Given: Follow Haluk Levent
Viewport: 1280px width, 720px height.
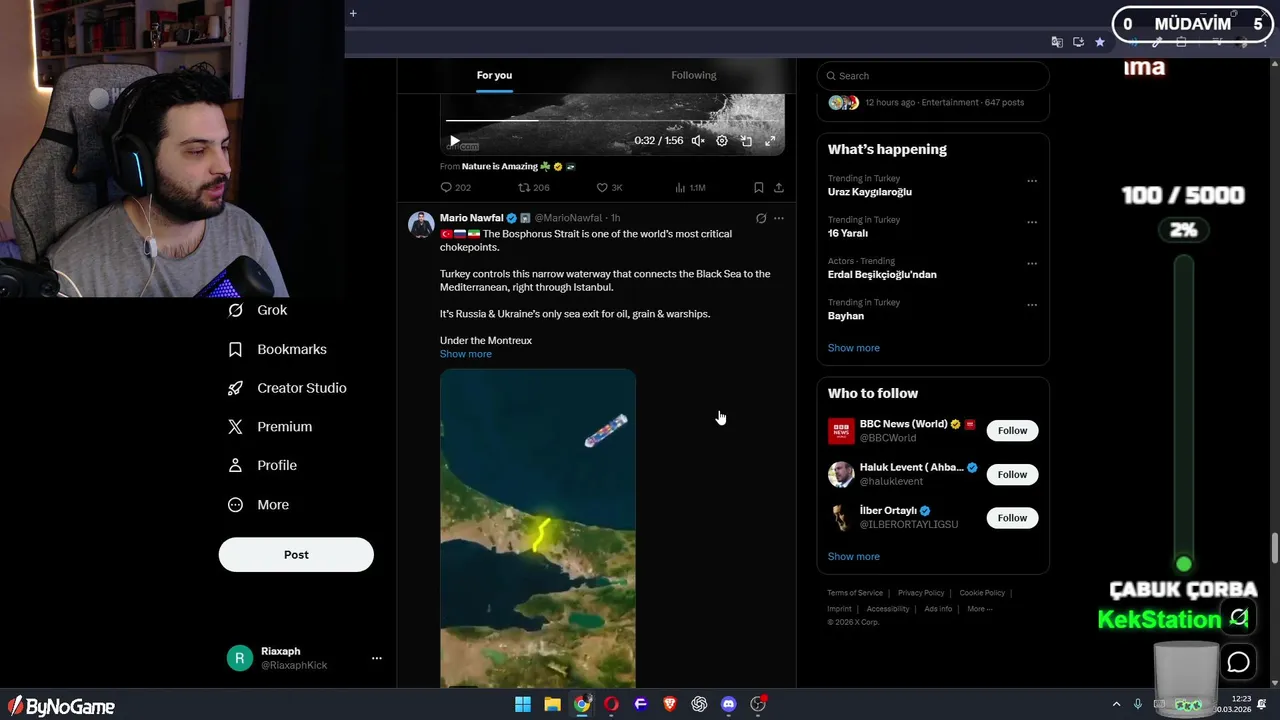Looking at the screenshot, I should tap(1012, 474).
